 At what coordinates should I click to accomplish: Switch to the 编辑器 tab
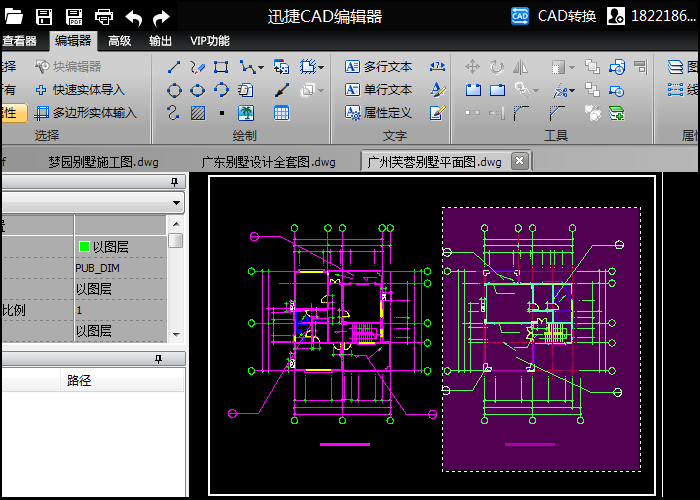(x=73, y=41)
